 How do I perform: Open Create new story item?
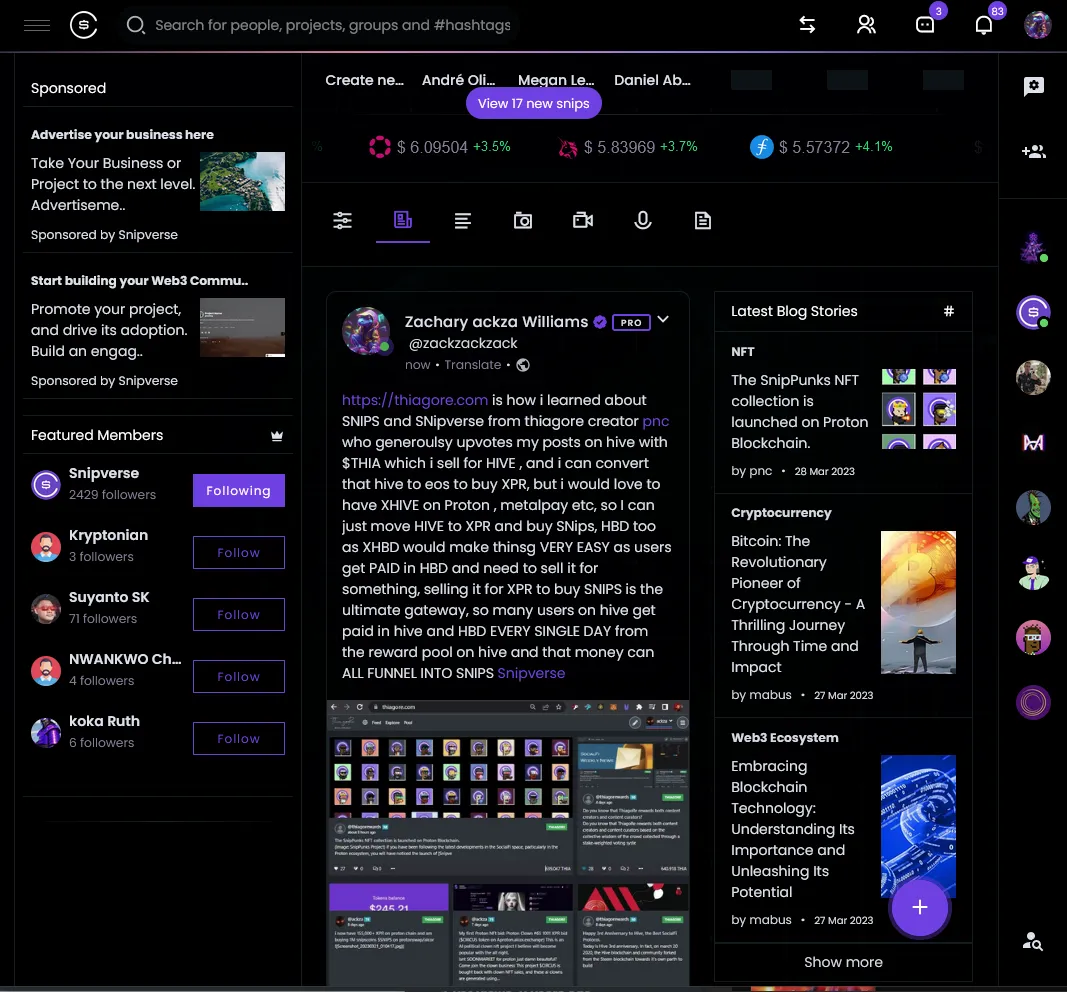coord(364,80)
